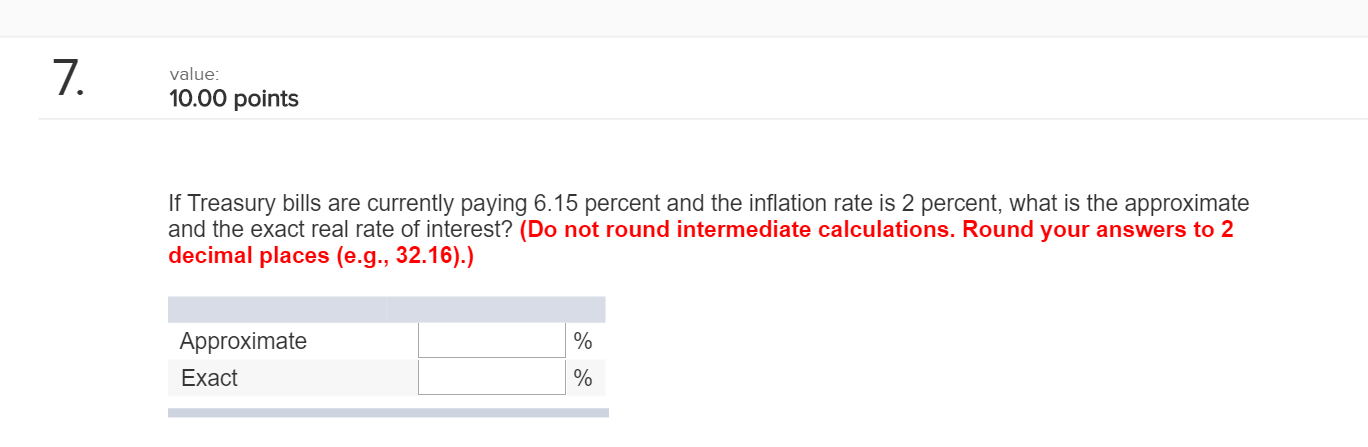Click gray header row above Approximate label

click(x=277, y=309)
